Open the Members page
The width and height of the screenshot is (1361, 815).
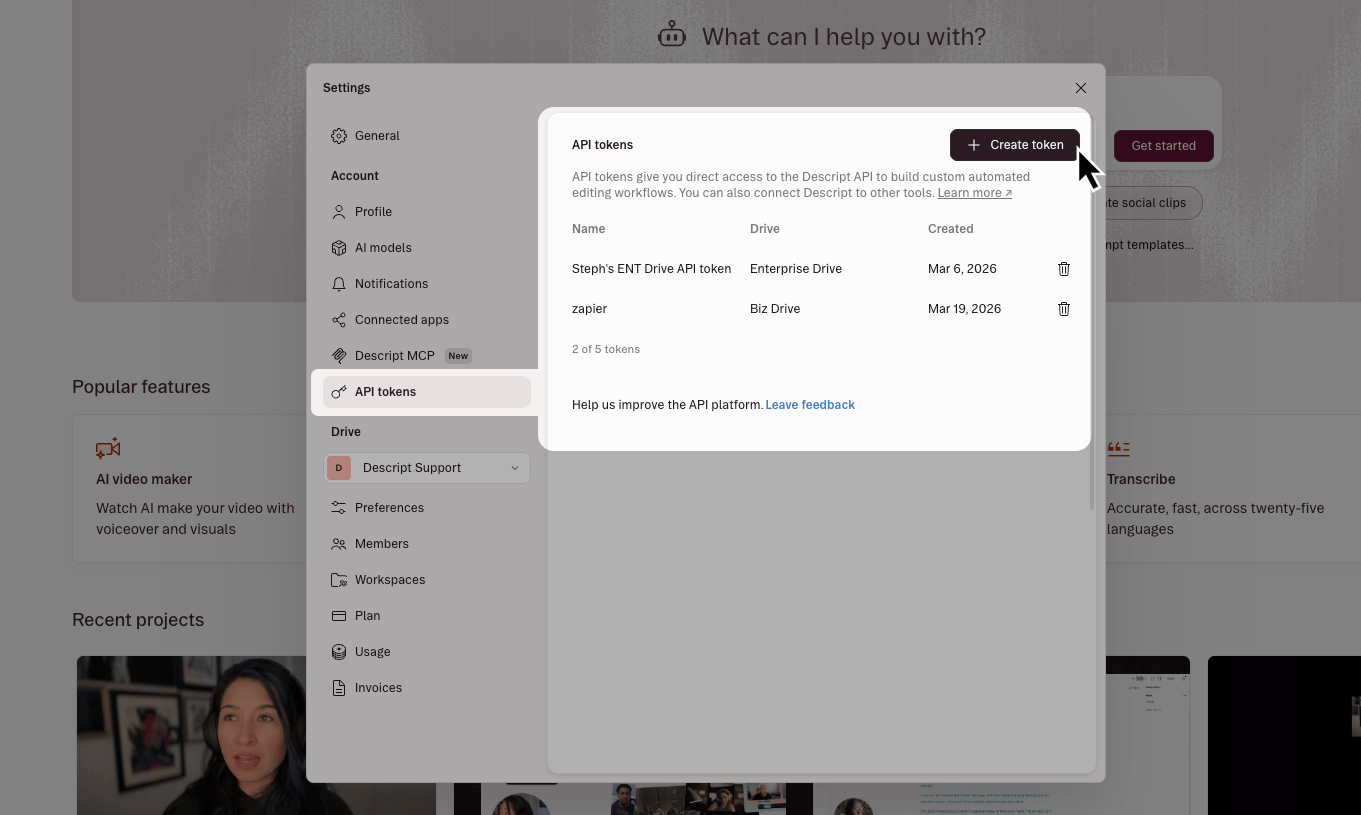click(x=427, y=544)
